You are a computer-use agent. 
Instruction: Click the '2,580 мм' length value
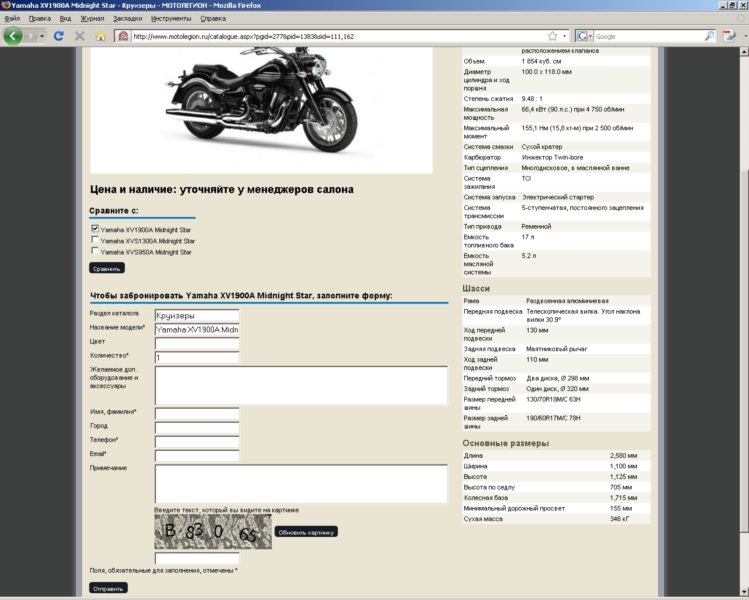623,456
